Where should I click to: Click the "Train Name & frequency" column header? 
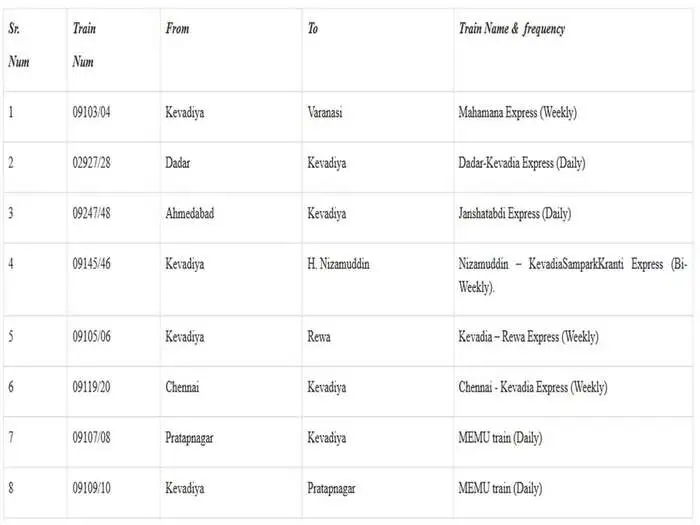click(511, 29)
